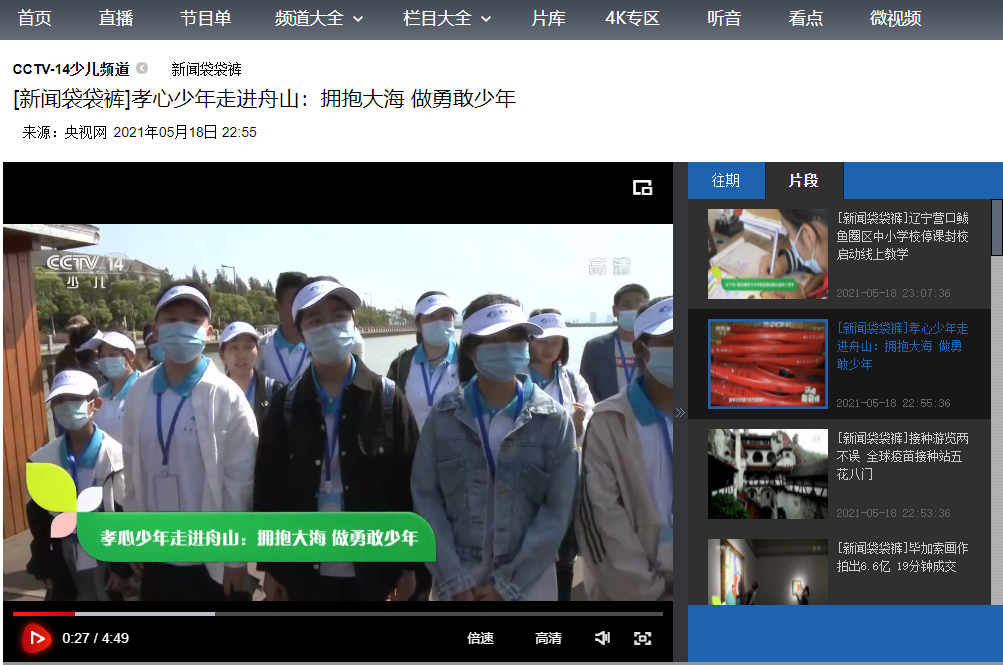
Task: Click the 2021-05-18 22:55:36 timestamp
Action: tap(893, 403)
